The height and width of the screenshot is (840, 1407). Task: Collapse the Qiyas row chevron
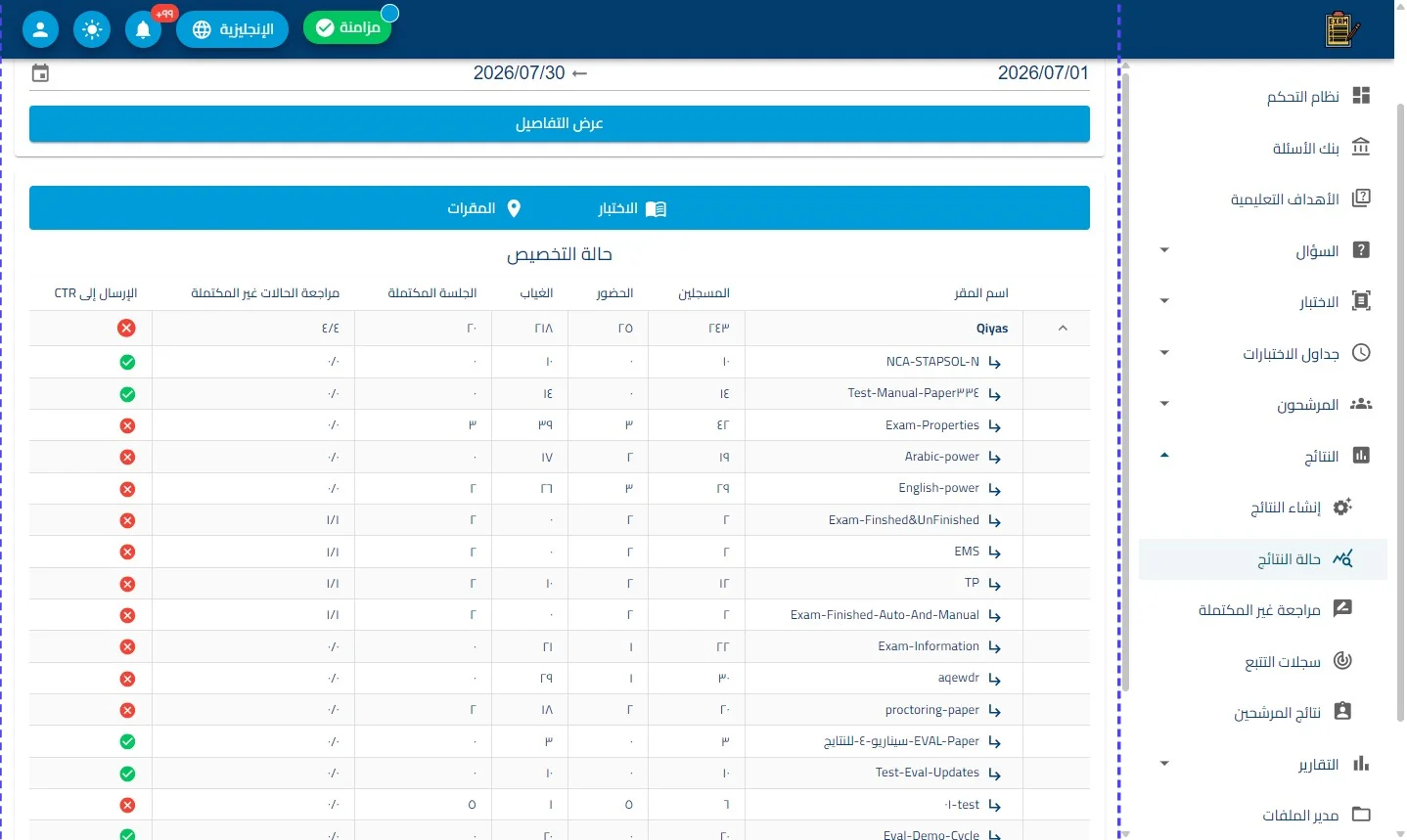coord(1063,329)
